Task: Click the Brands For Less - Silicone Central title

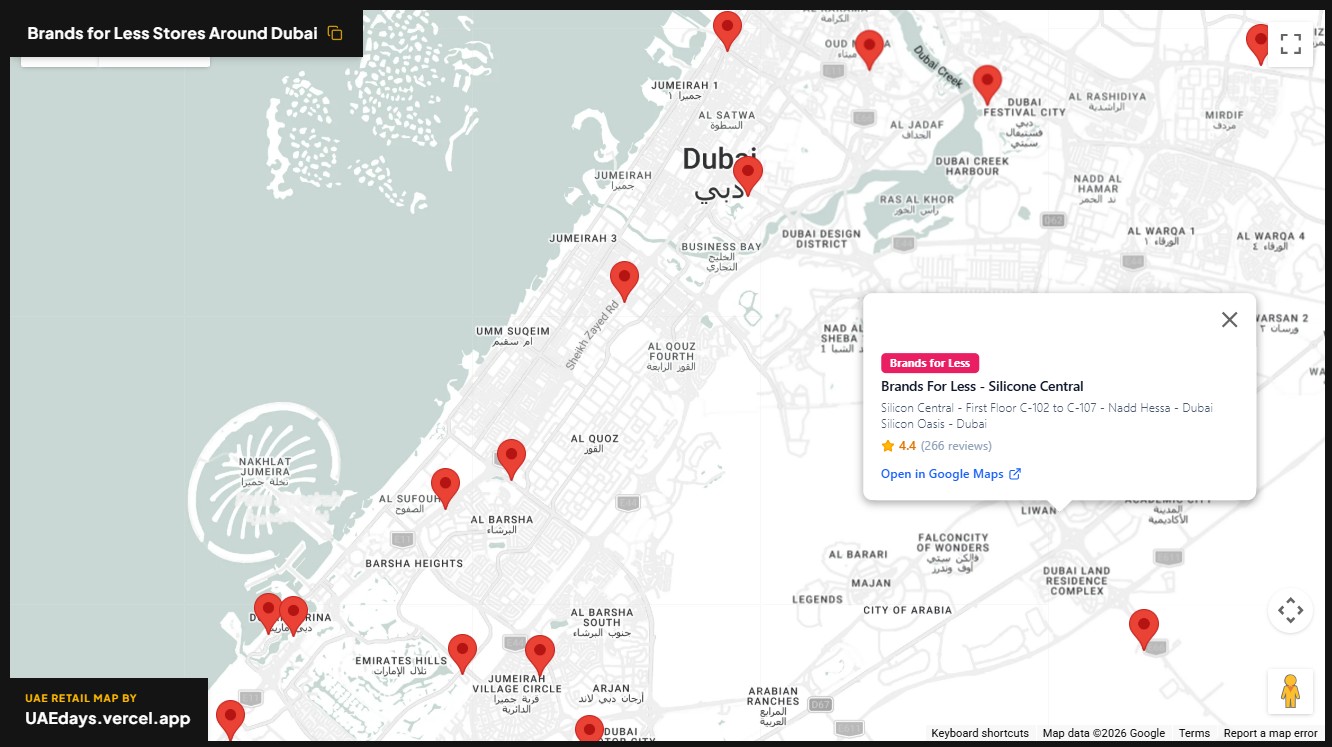Action: (982, 386)
